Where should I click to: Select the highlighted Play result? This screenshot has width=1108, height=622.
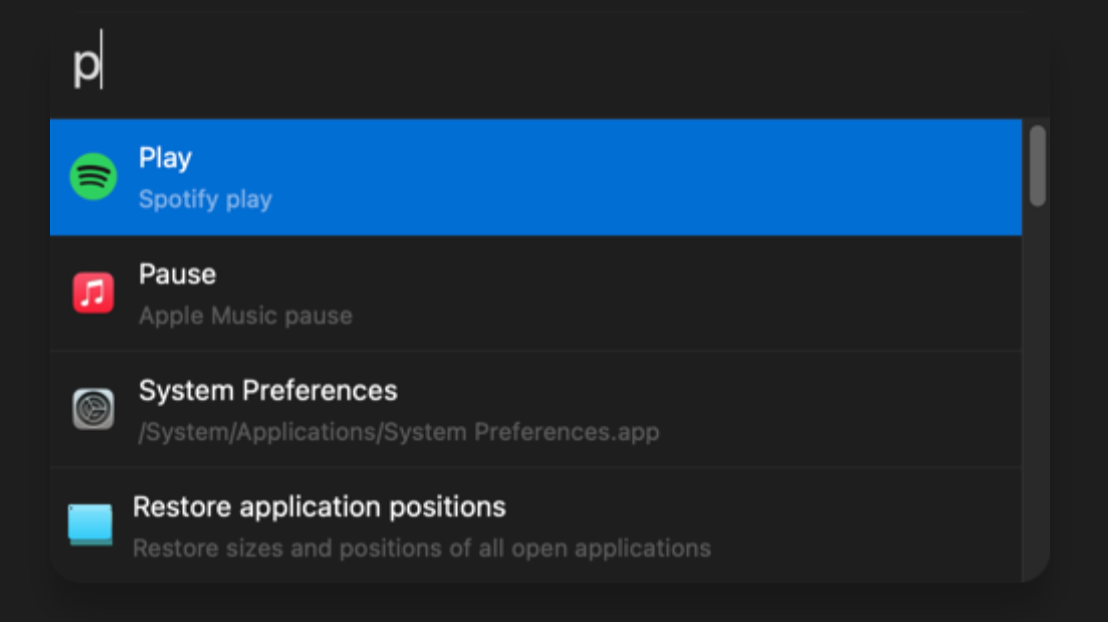pos(536,177)
